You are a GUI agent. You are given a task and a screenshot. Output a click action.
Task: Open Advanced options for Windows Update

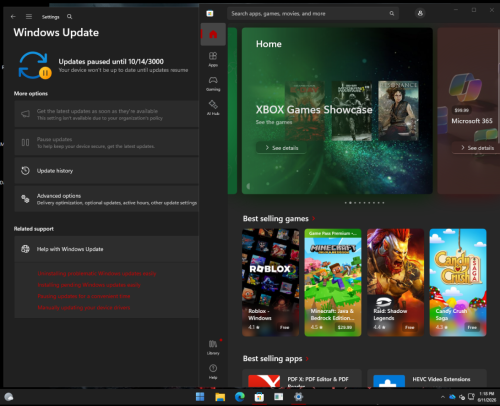click(107, 199)
